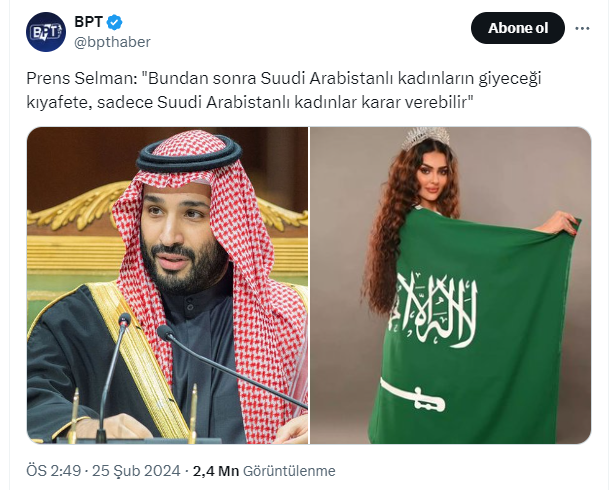The image size is (612, 490).
Task: Click the white Arabic calligraphy on the flag
Action: pos(435,310)
